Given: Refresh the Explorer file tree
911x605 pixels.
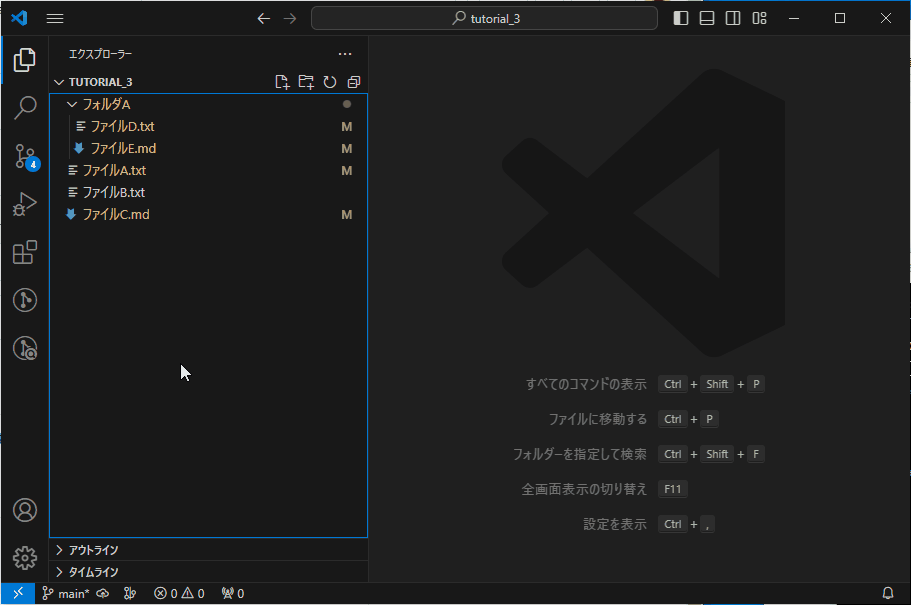Looking at the screenshot, I should (x=329, y=82).
